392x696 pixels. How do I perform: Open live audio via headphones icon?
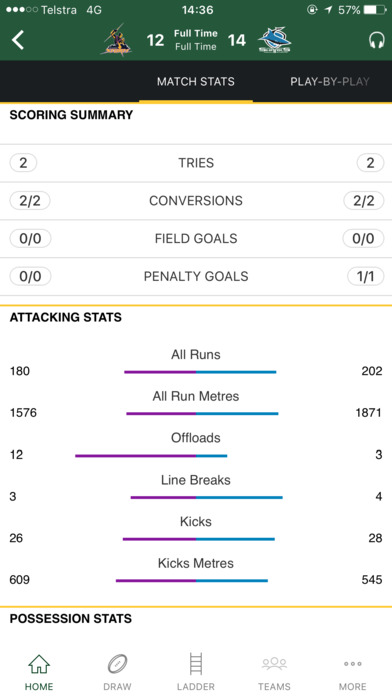pos(376,40)
